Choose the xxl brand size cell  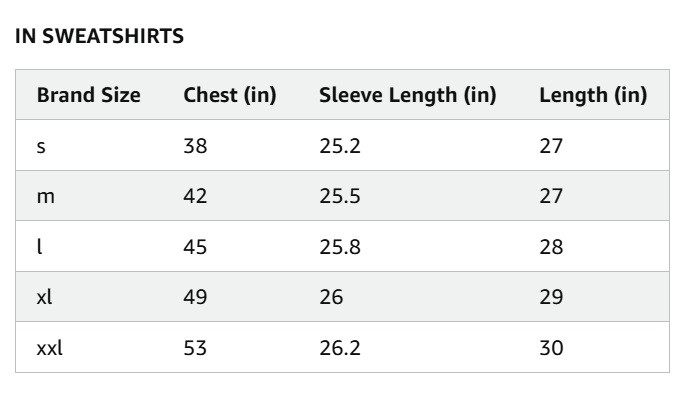pos(50,348)
